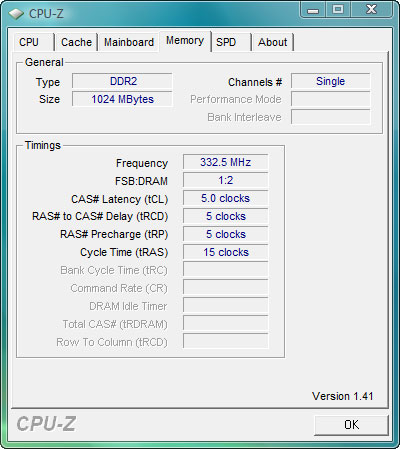Click the RAS# Precharge value field
400x449 pixels.
226,234
